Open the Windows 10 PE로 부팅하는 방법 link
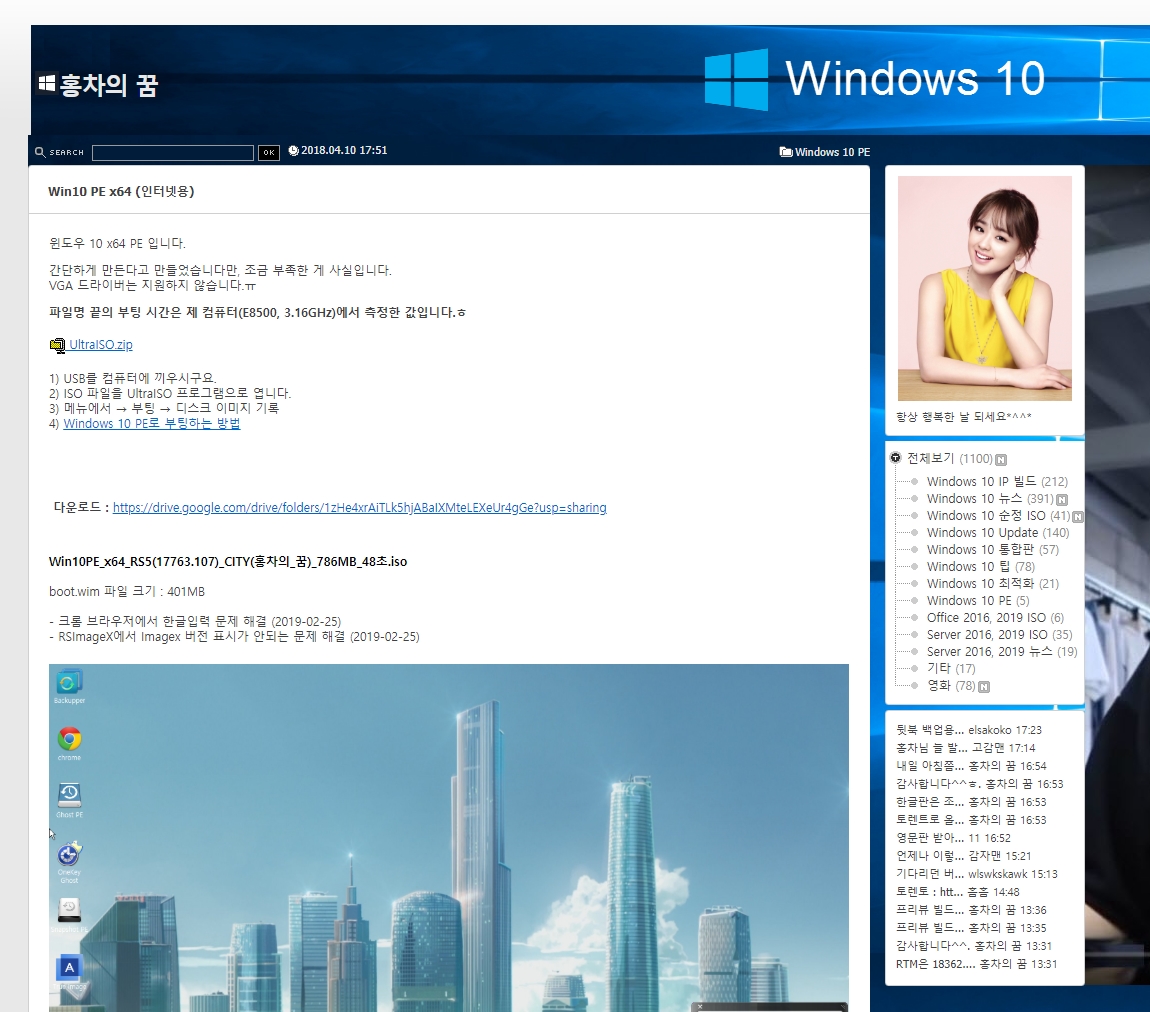This screenshot has width=1150, height=1012. pos(152,423)
